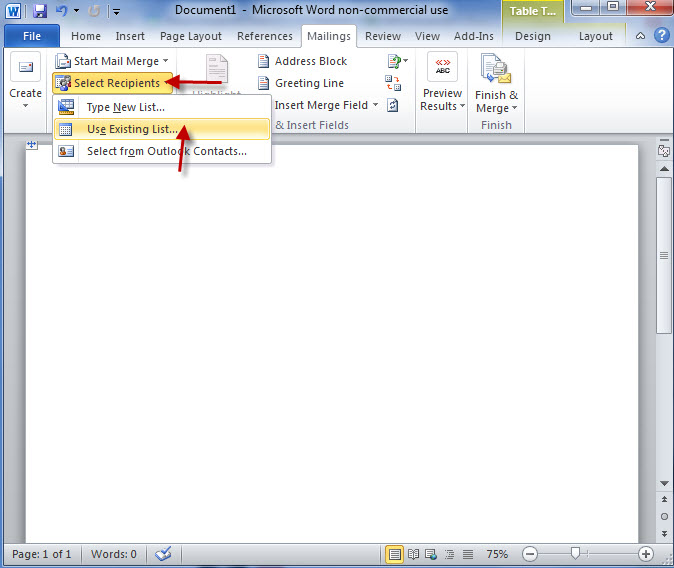Insert an Address Block

pos(302,61)
